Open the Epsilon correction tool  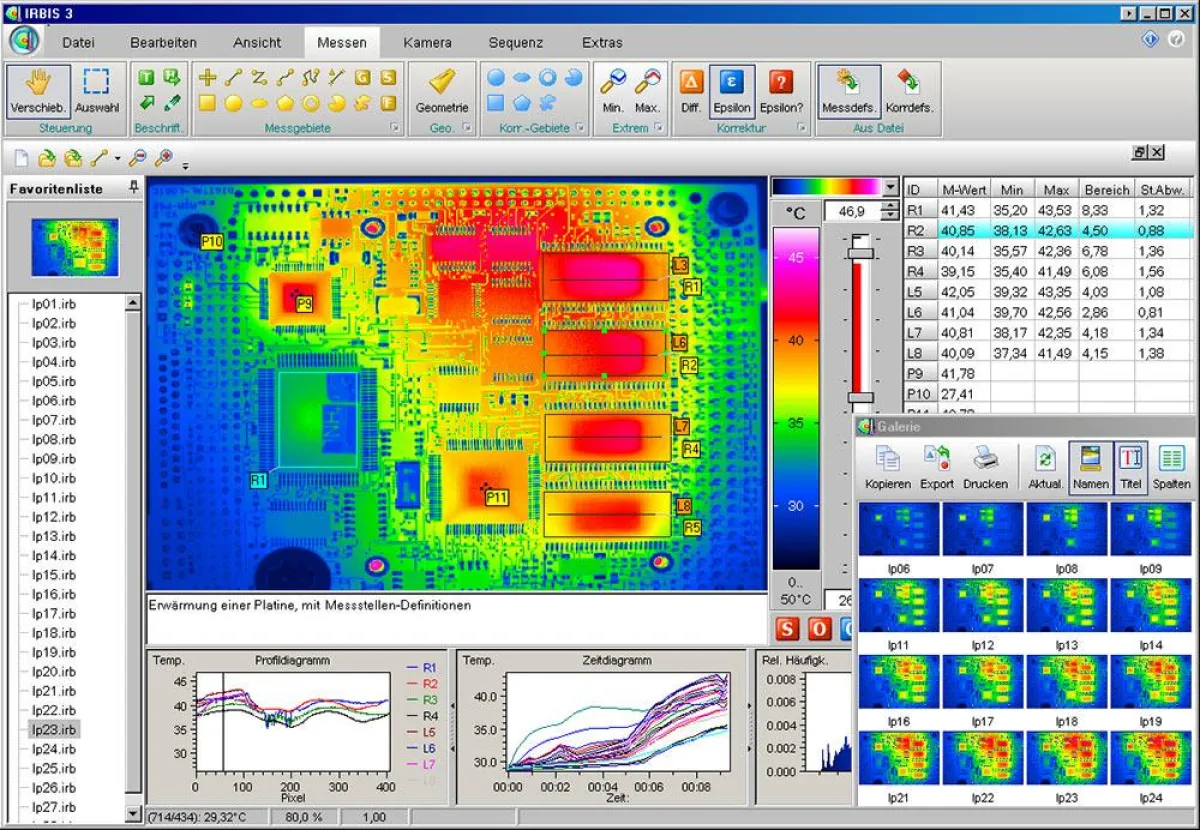click(x=731, y=90)
